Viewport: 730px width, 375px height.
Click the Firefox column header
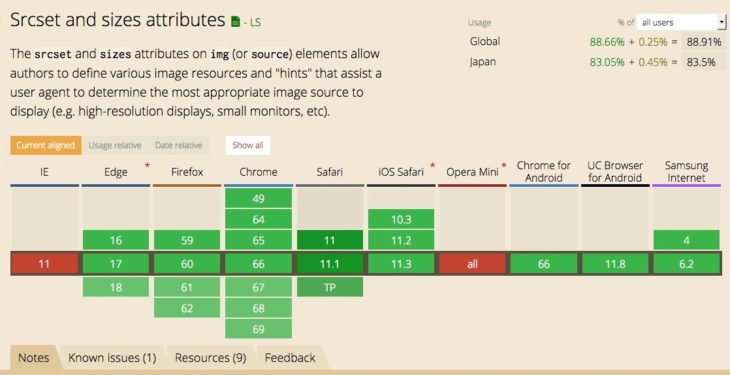pos(187,172)
